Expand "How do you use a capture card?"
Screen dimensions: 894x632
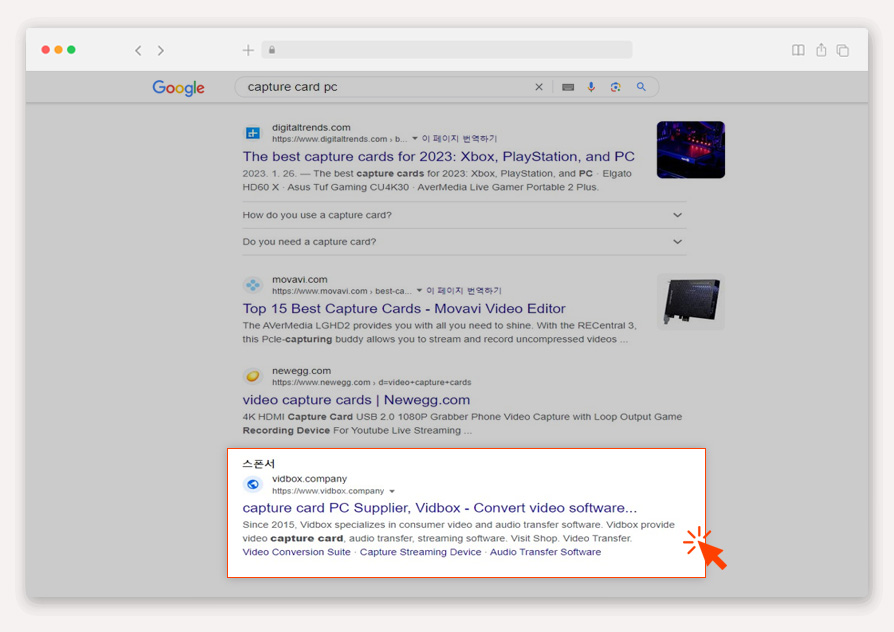464,215
